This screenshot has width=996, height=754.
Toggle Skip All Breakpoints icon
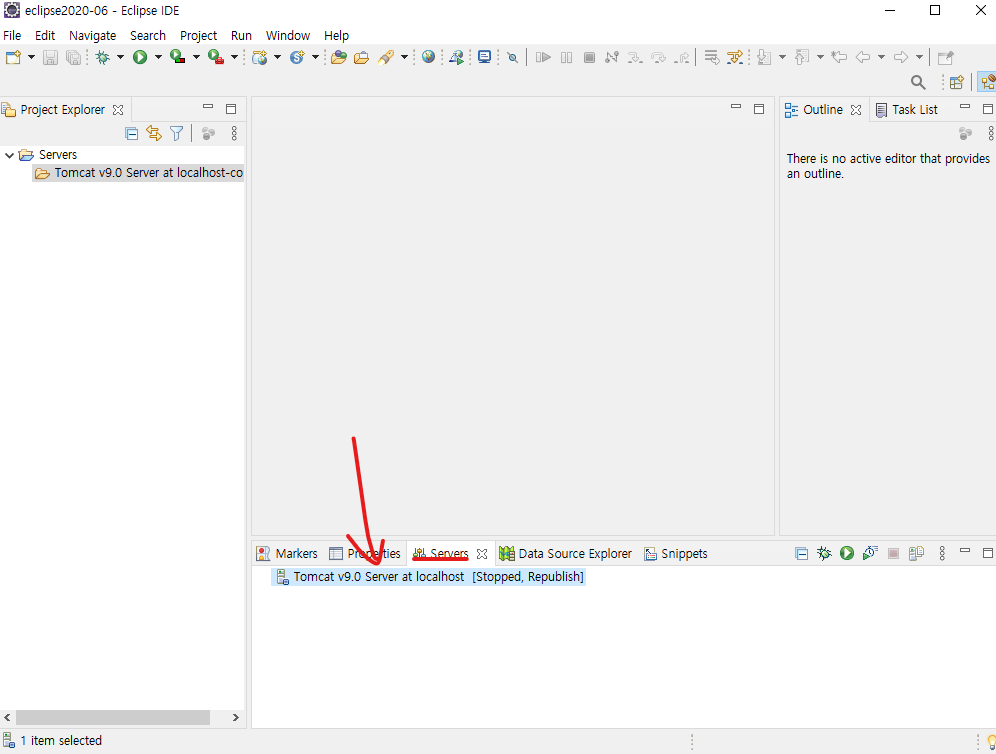[x=513, y=57]
